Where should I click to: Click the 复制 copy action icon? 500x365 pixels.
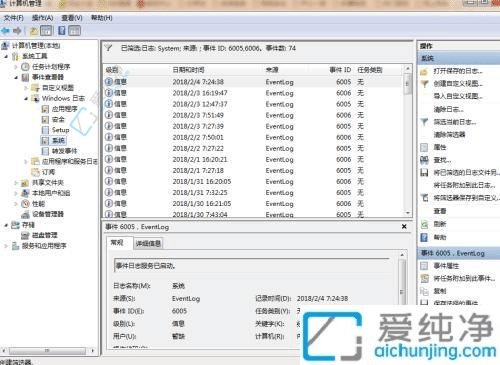point(424,291)
